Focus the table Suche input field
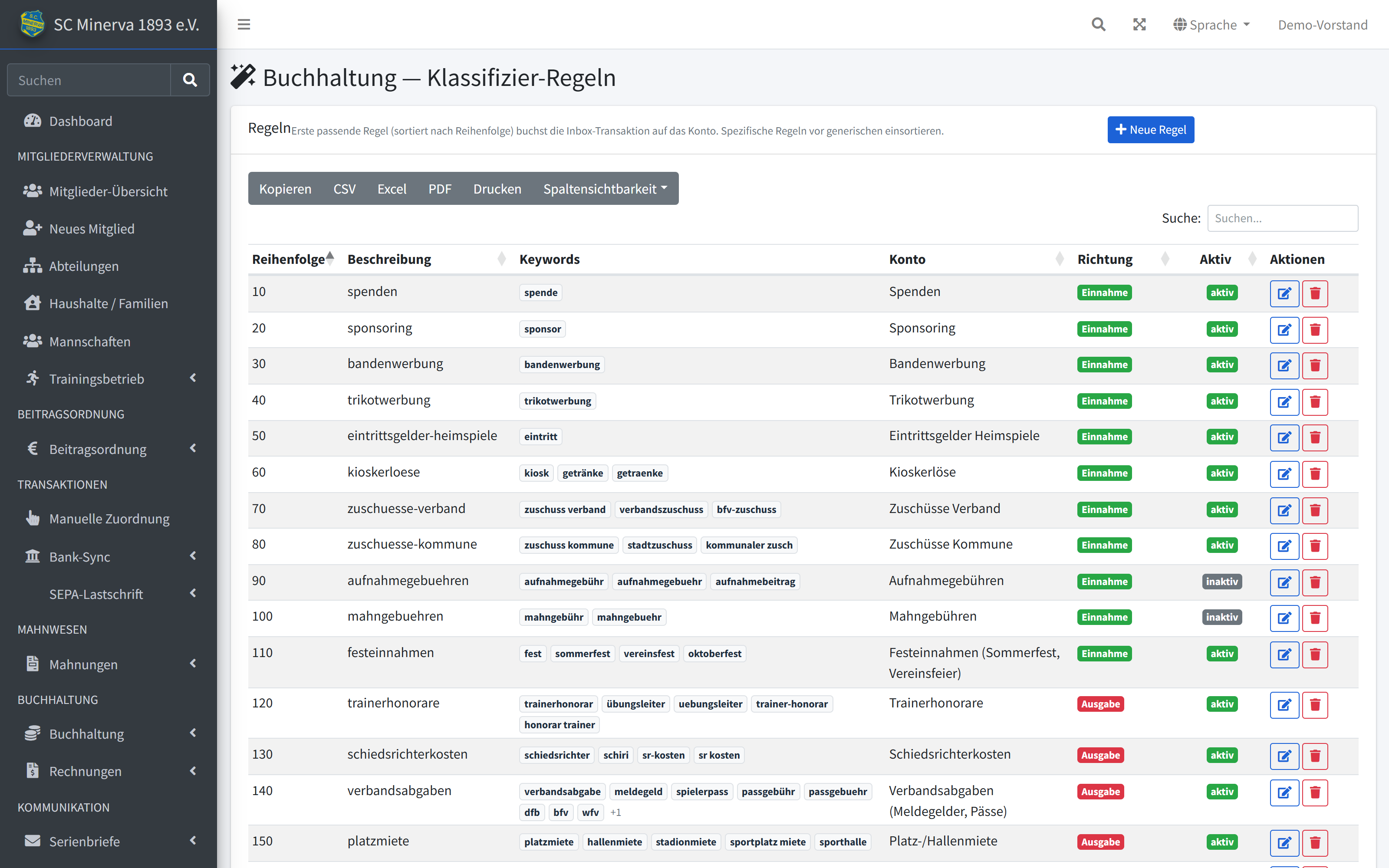The height and width of the screenshot is (868, 1389). tap(1282, 218)
